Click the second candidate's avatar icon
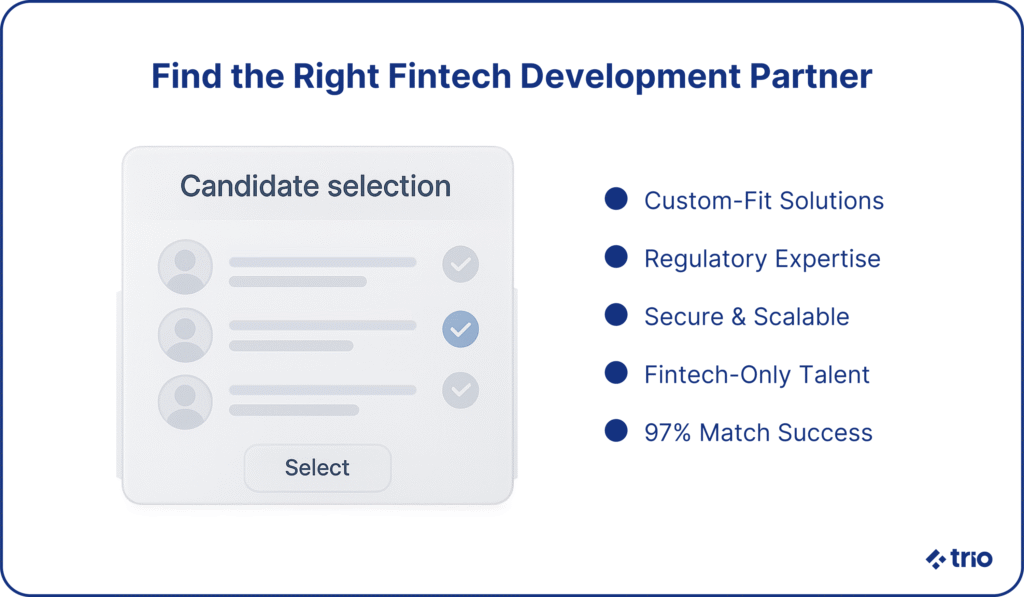Screen dimensions: 1024x597 pos(185,334)
